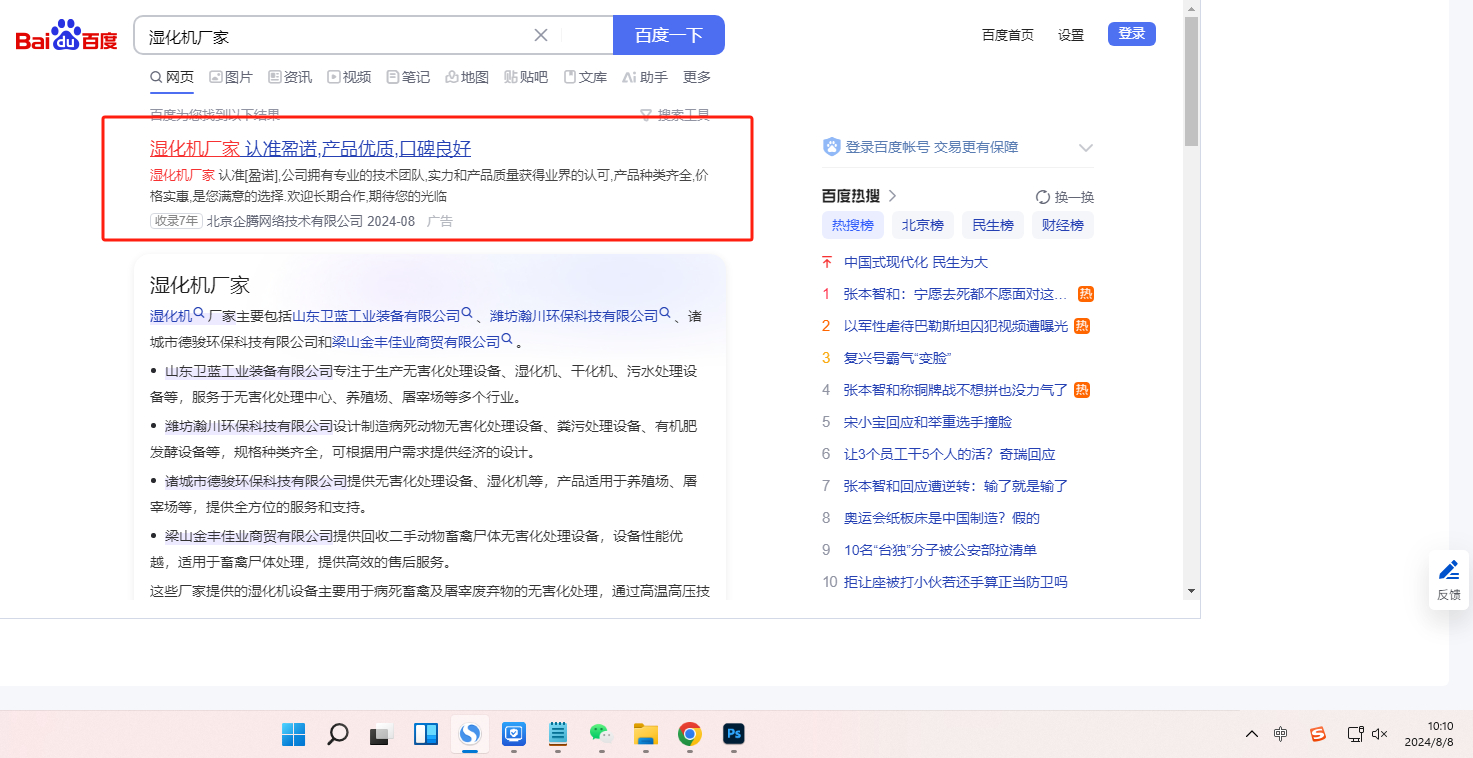Click the Sogou input method tray icon

[x=1318, y=735]
